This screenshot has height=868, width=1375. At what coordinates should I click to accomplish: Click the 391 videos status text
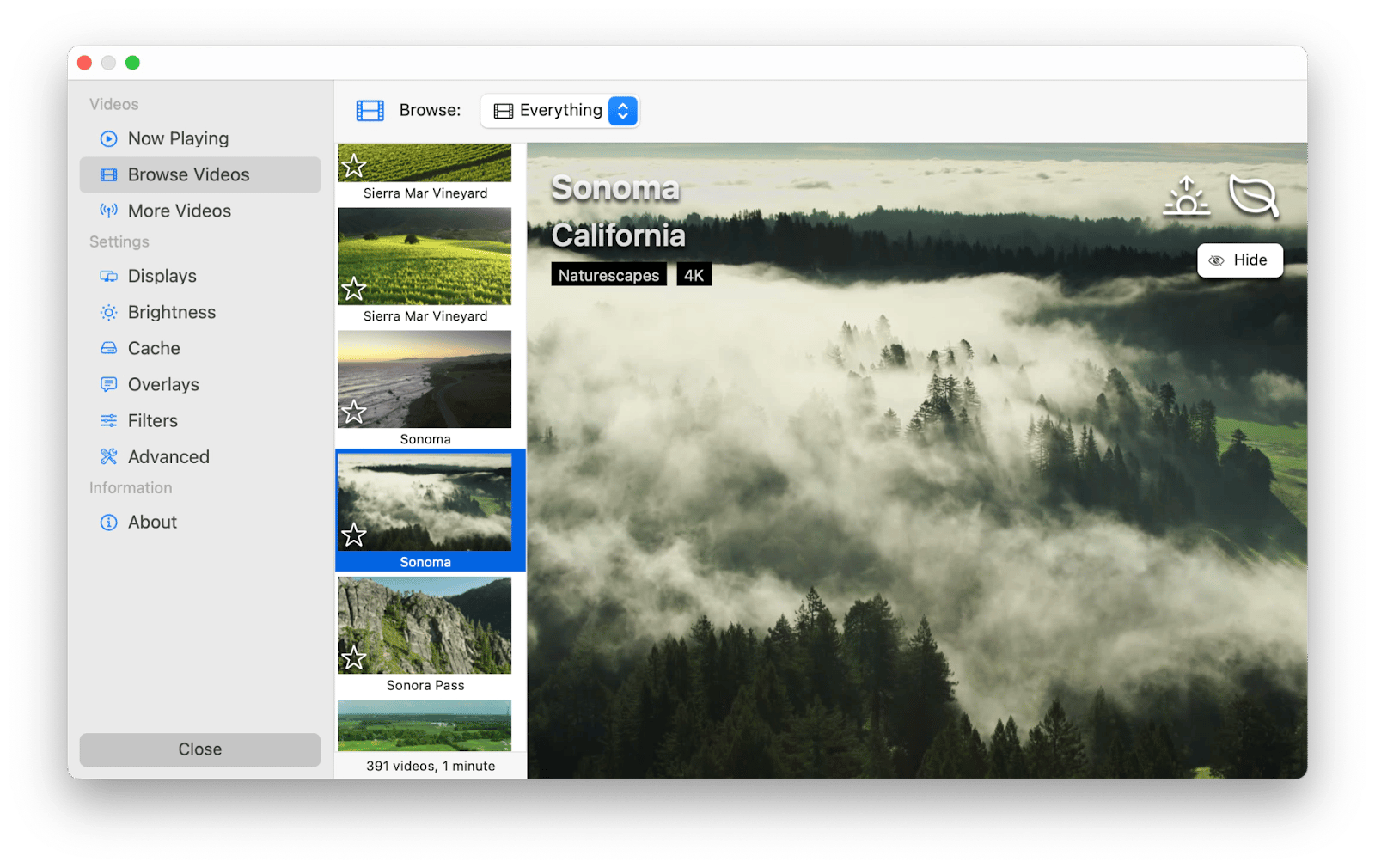pyautogui.click(x=431, y=766)
